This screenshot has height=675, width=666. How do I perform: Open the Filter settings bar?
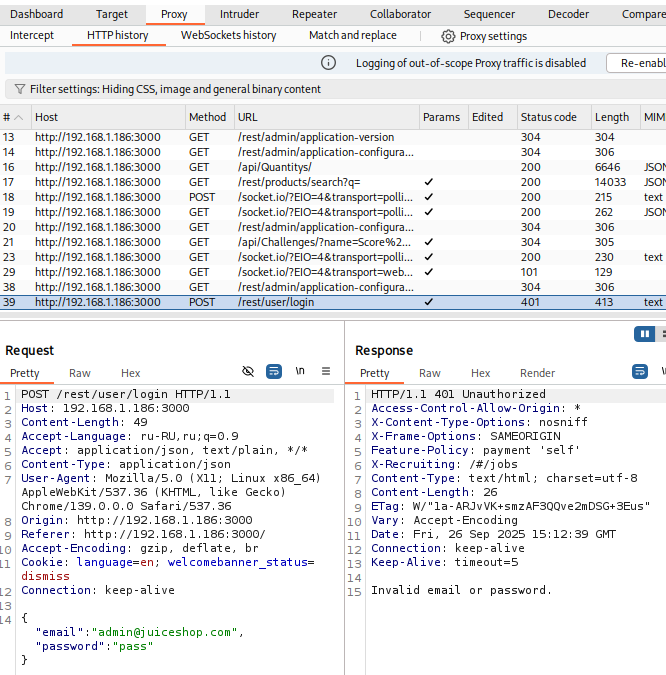coord(175,89)
